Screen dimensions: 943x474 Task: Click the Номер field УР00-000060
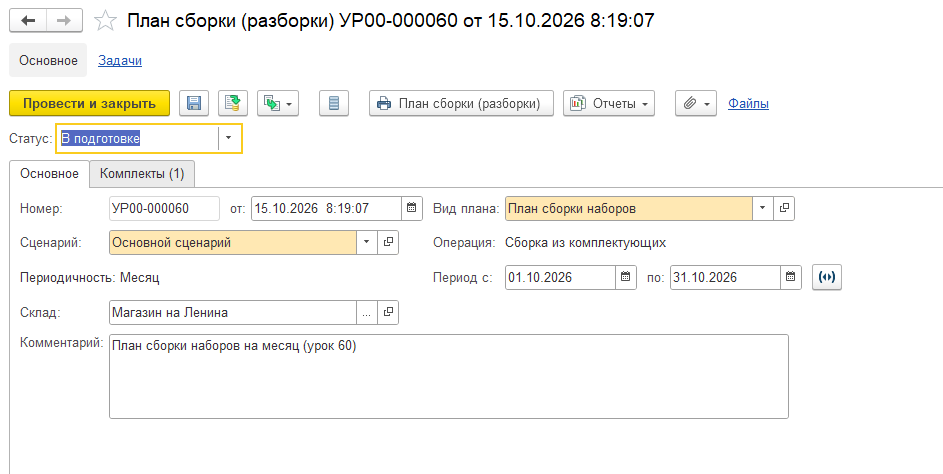click(x=164, y=209)
